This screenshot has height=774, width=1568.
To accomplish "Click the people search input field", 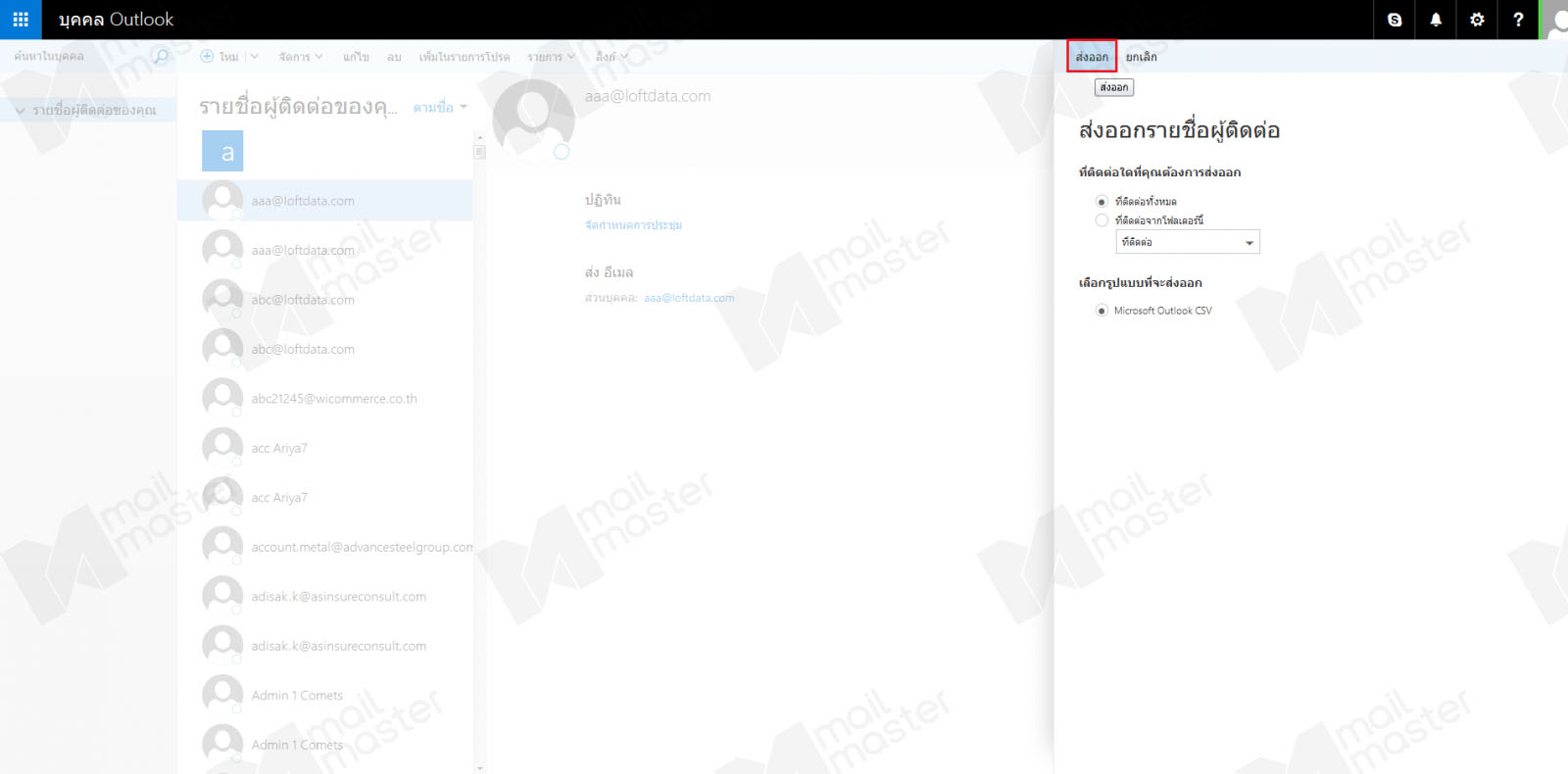I will pos(78,56).
